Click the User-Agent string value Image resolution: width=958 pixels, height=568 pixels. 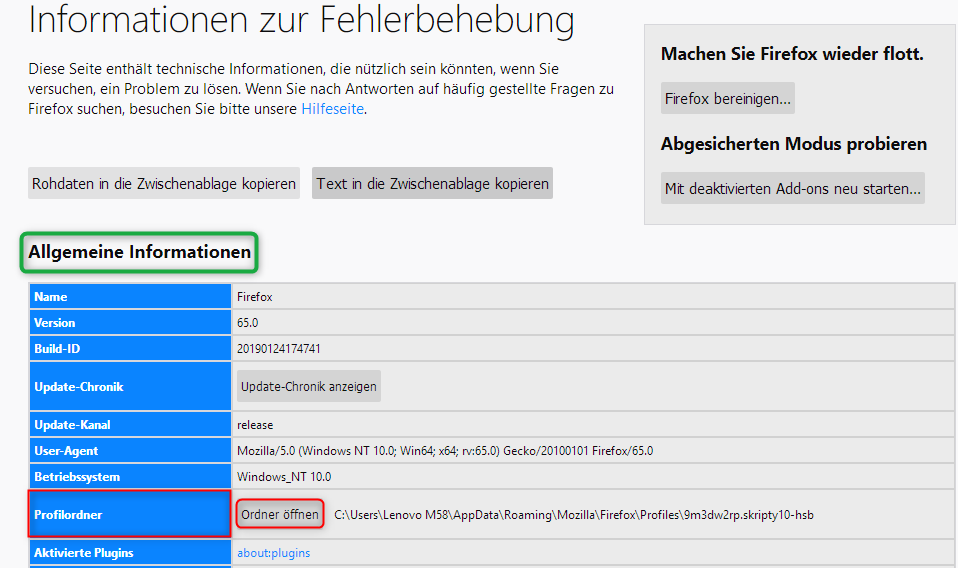pos(445,451)
